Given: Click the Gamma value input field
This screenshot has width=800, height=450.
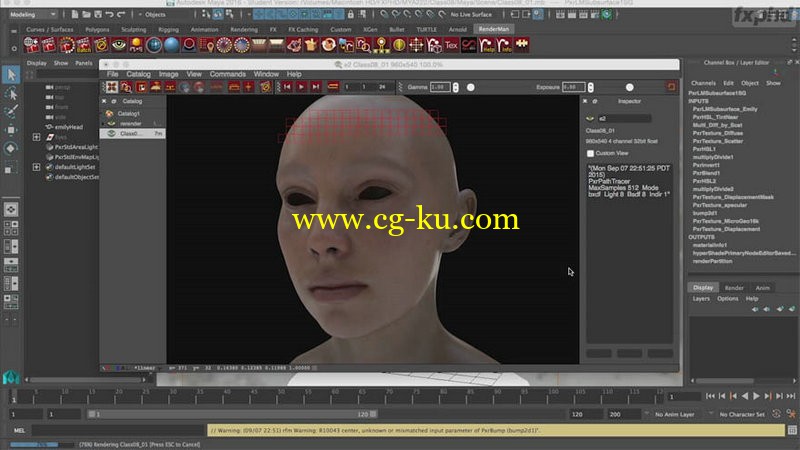Looking at the screenshot, I should pyautogui.click(x=440, y=87).
